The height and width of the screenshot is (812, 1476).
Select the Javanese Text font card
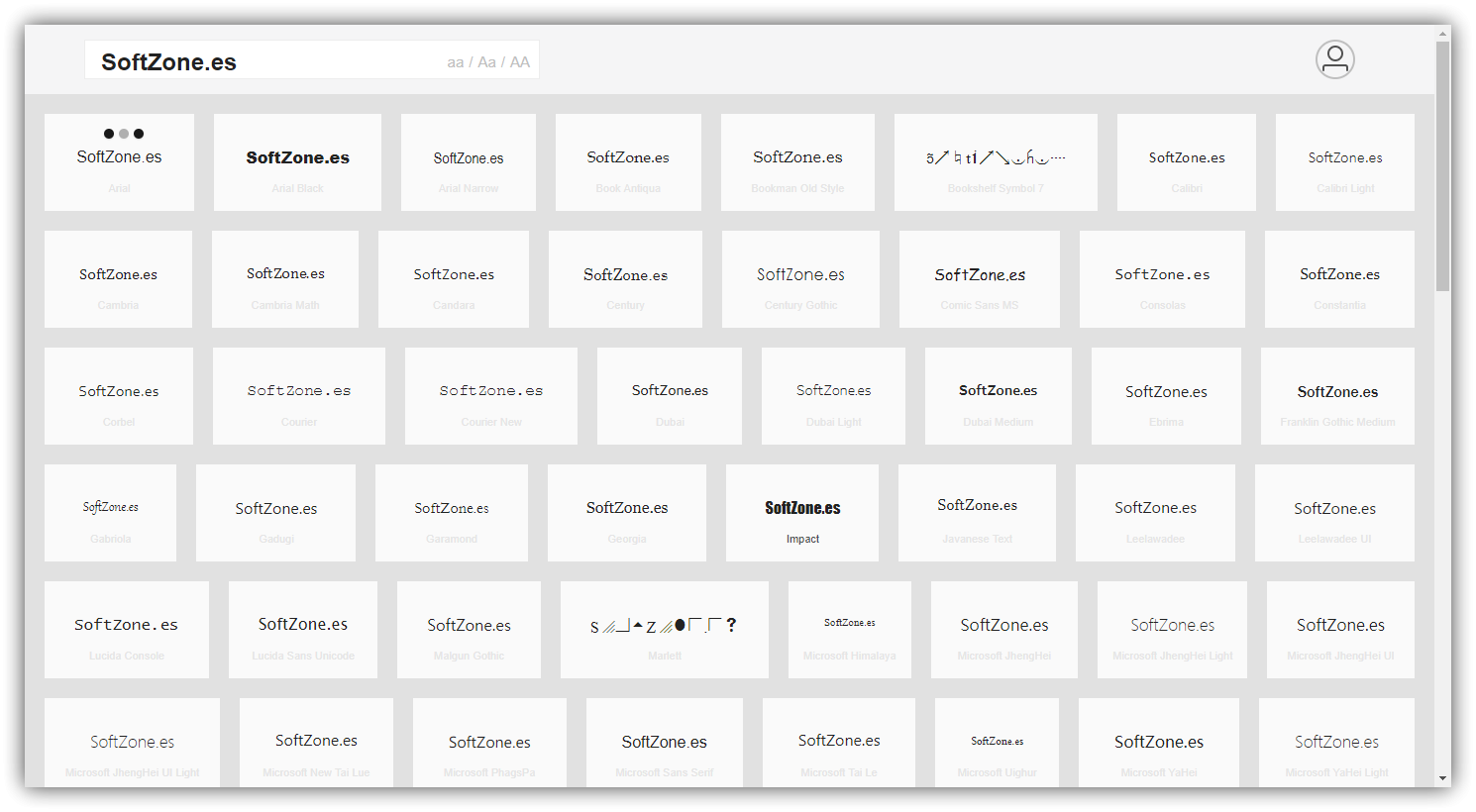tap(977, 513)
